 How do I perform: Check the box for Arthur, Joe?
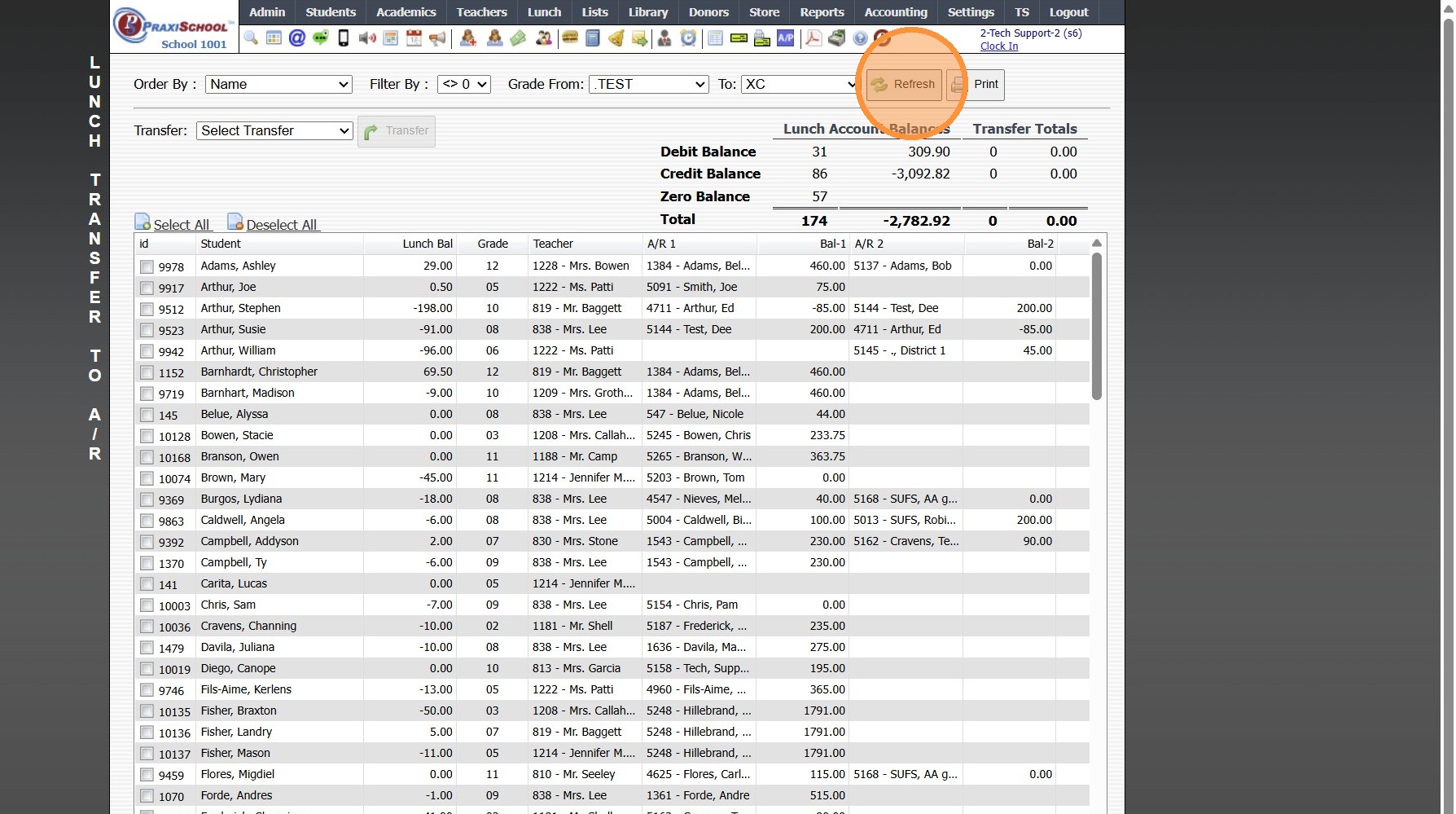tap(147, 288)
